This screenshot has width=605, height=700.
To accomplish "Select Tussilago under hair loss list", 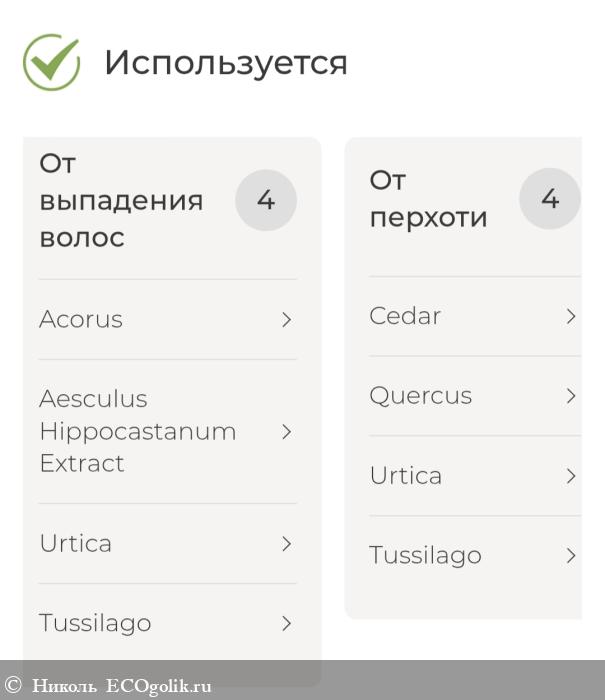I will [x=95, y=623].
